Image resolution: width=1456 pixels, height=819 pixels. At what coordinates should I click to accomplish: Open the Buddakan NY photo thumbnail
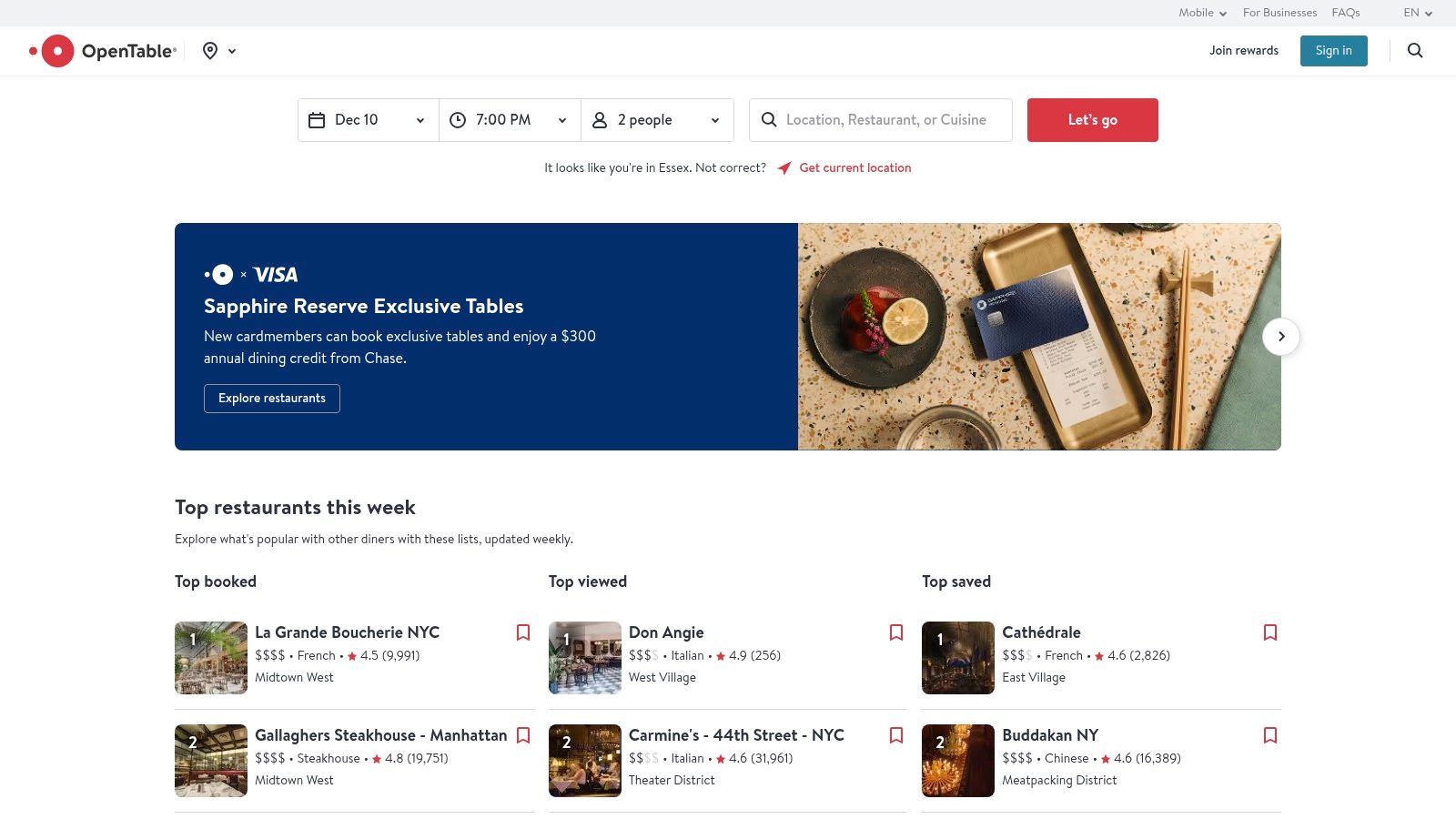[958, 761]
